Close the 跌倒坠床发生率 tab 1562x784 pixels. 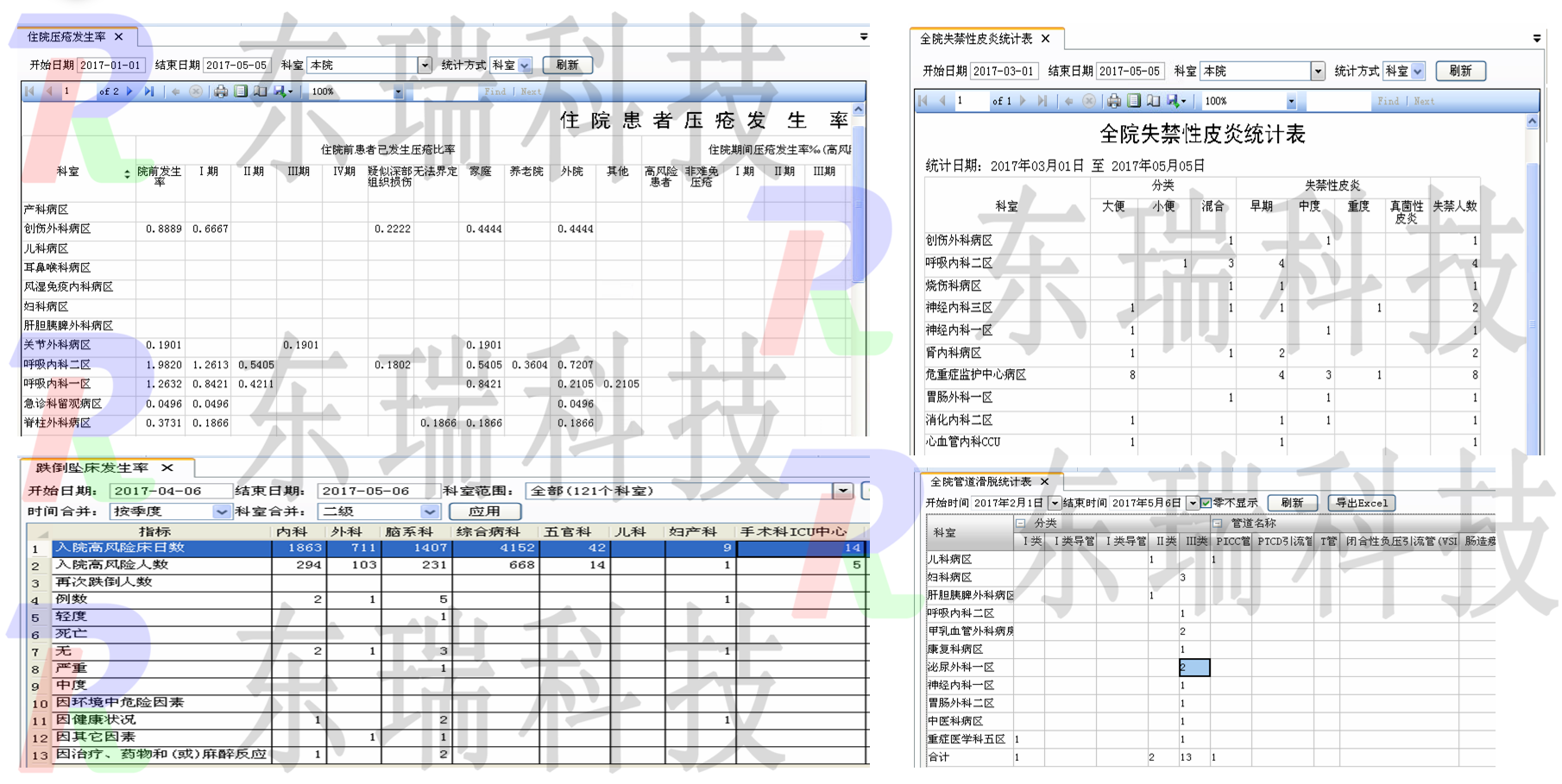click(167, 467)
